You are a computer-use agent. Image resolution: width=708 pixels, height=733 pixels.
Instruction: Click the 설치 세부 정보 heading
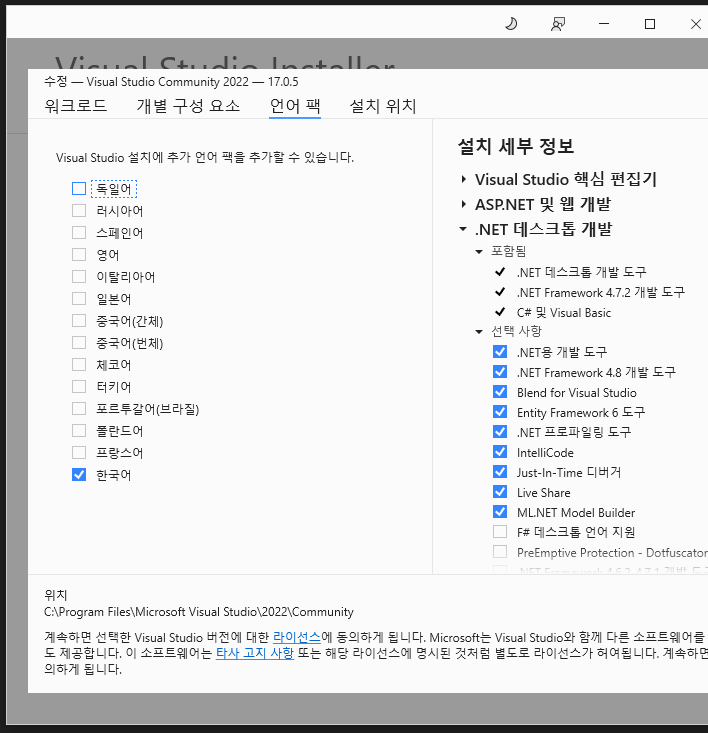click(x=516, y=146)
